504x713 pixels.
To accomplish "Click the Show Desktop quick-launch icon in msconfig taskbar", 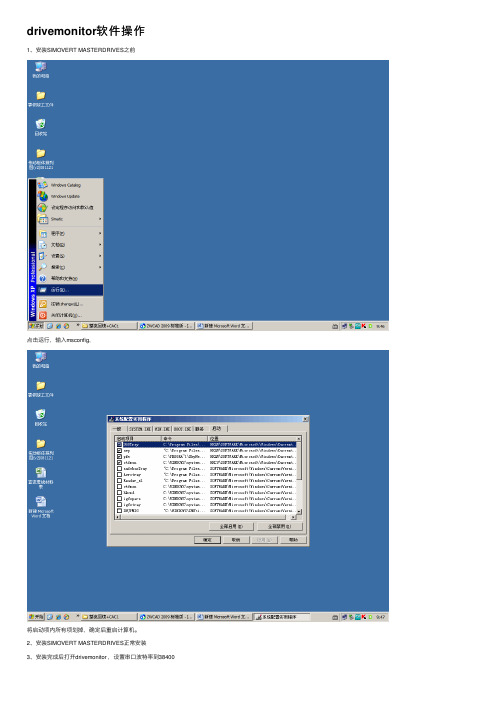I will 50,617.
